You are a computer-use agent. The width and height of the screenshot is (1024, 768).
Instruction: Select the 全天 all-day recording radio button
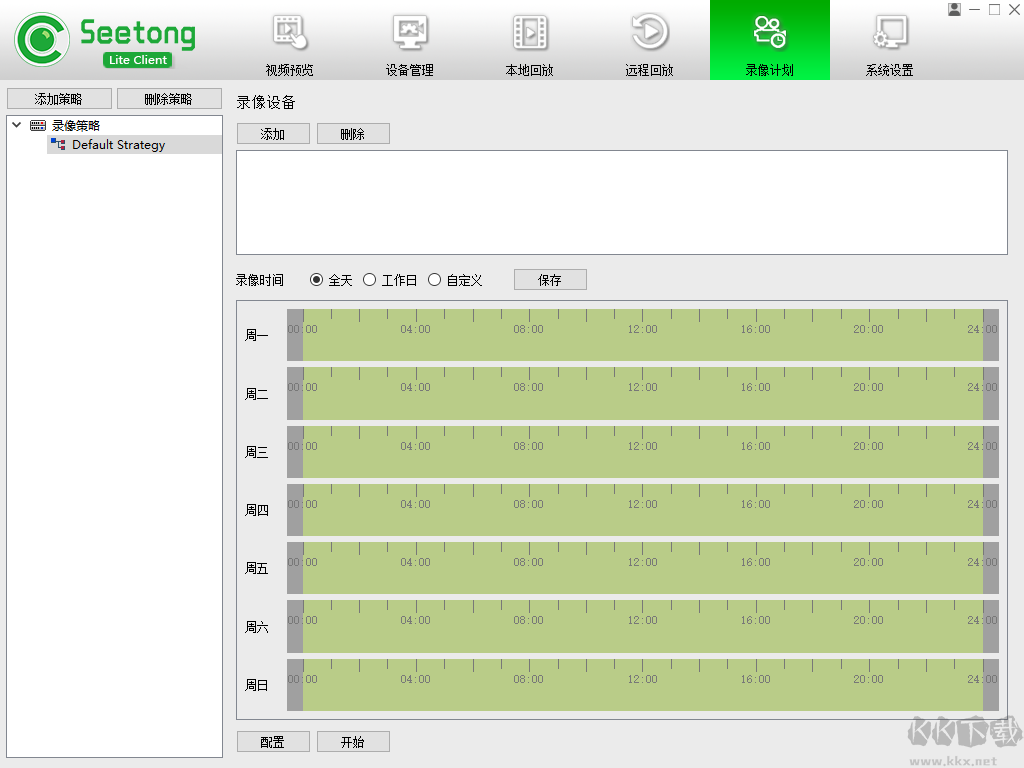point(316,280)
